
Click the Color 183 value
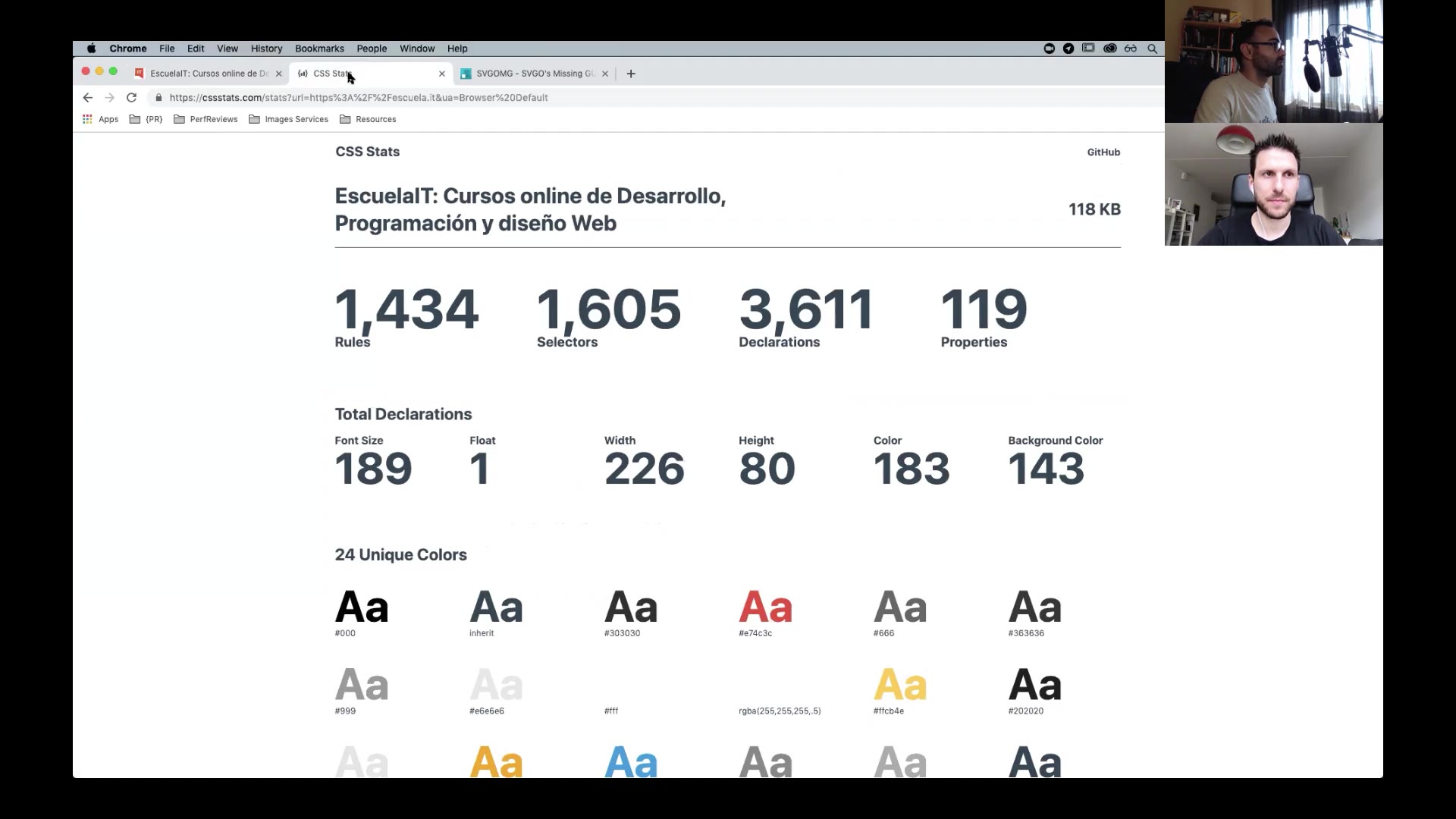pos(912,469)
